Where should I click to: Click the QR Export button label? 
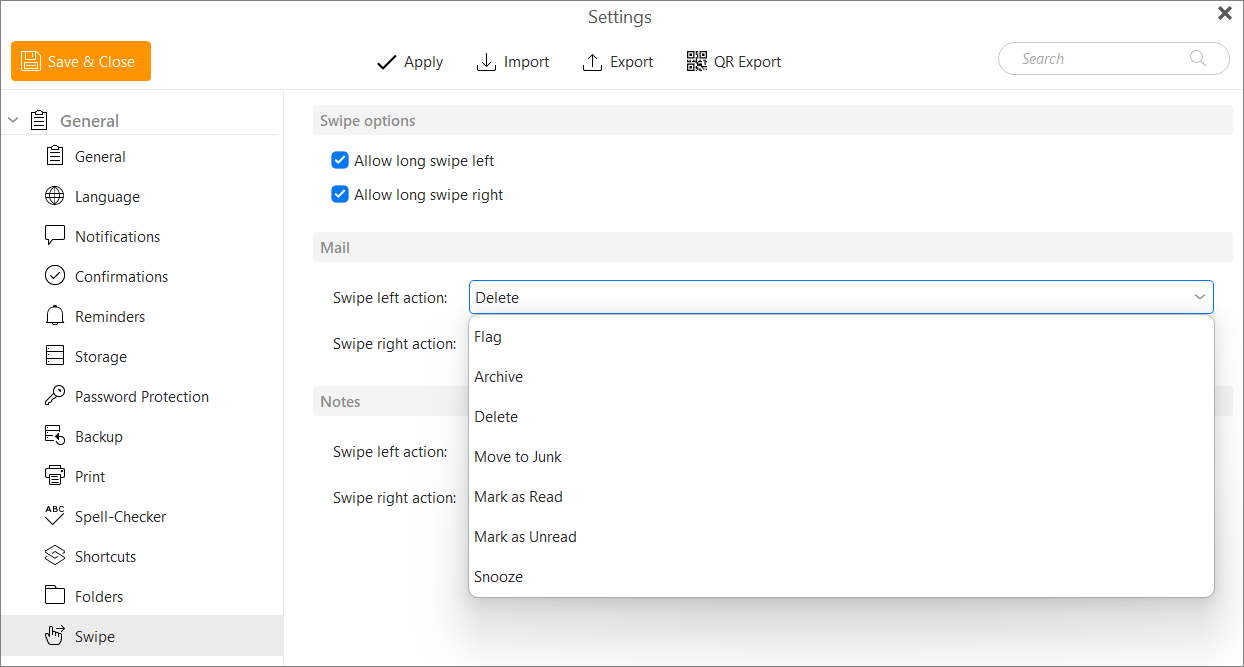point(747,62)
